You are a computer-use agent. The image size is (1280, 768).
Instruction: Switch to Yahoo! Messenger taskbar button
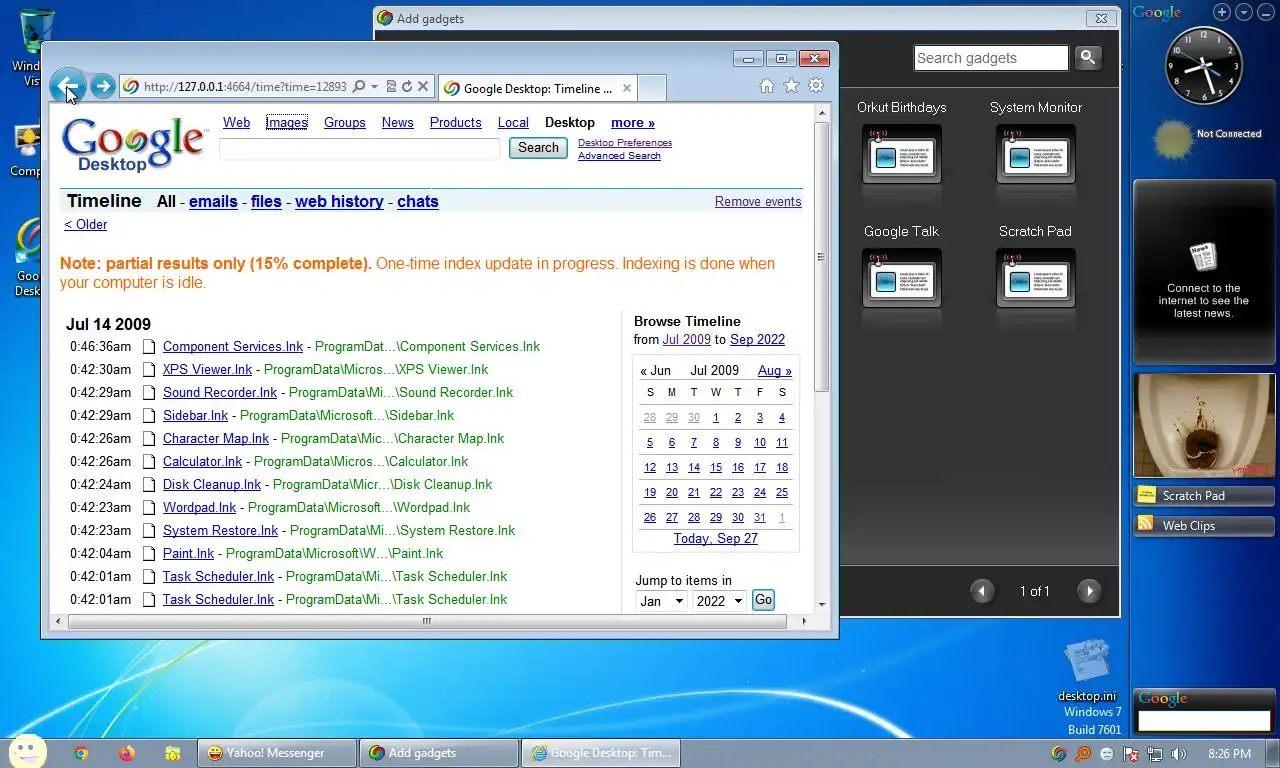(277, 753)
